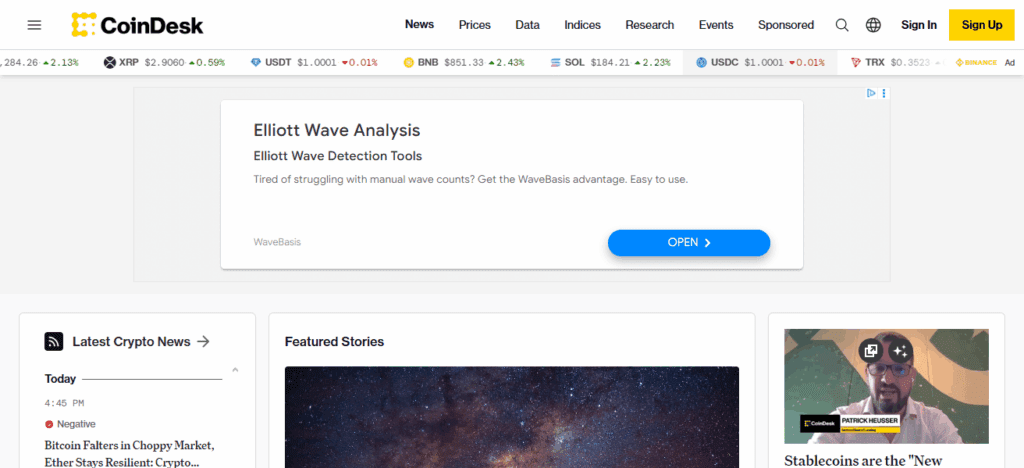
Task: Select the red Negative sentiment indicator
Action: coord(49,424)
